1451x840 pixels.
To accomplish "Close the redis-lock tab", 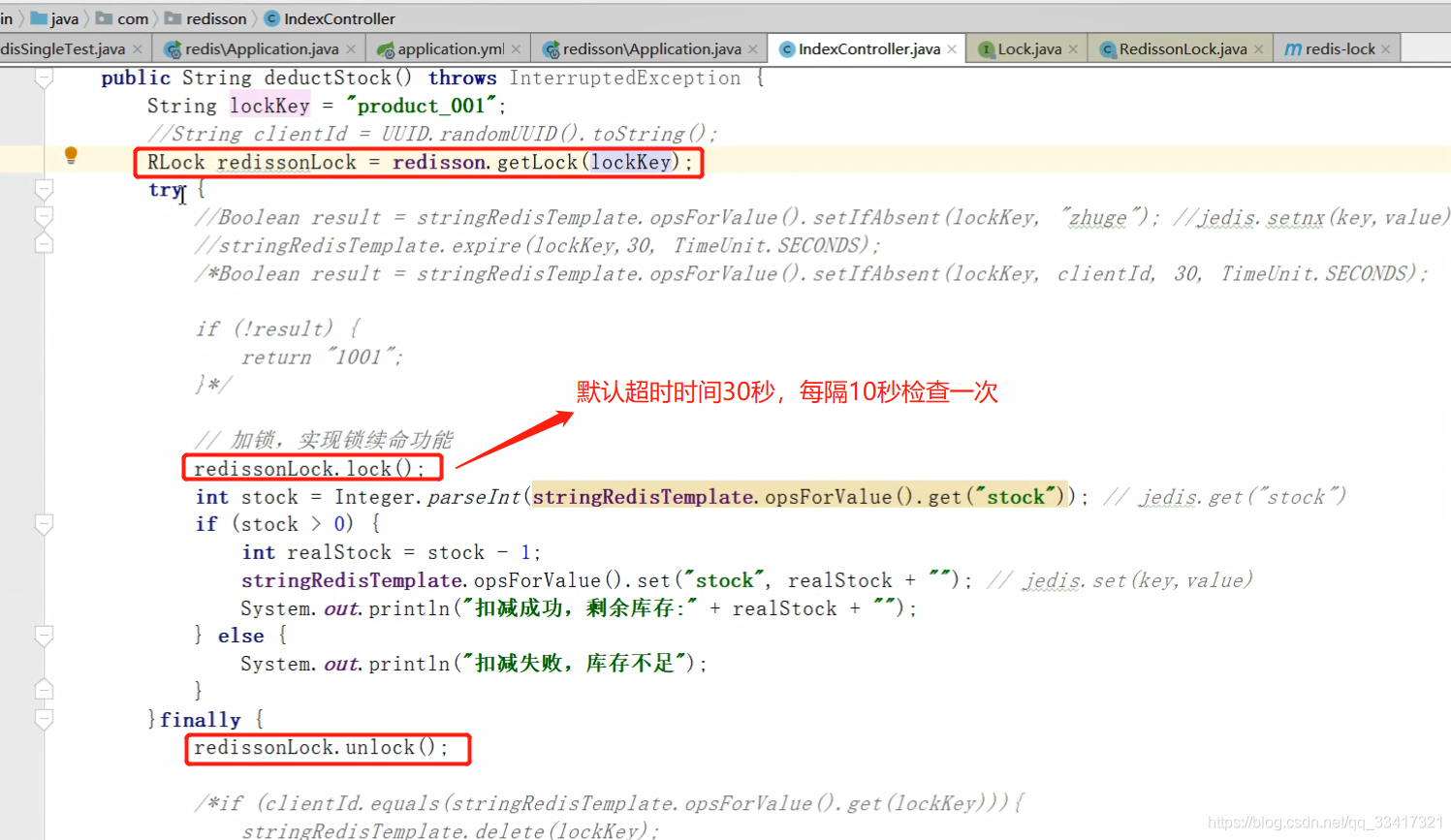I will (x=1386, y=48).
